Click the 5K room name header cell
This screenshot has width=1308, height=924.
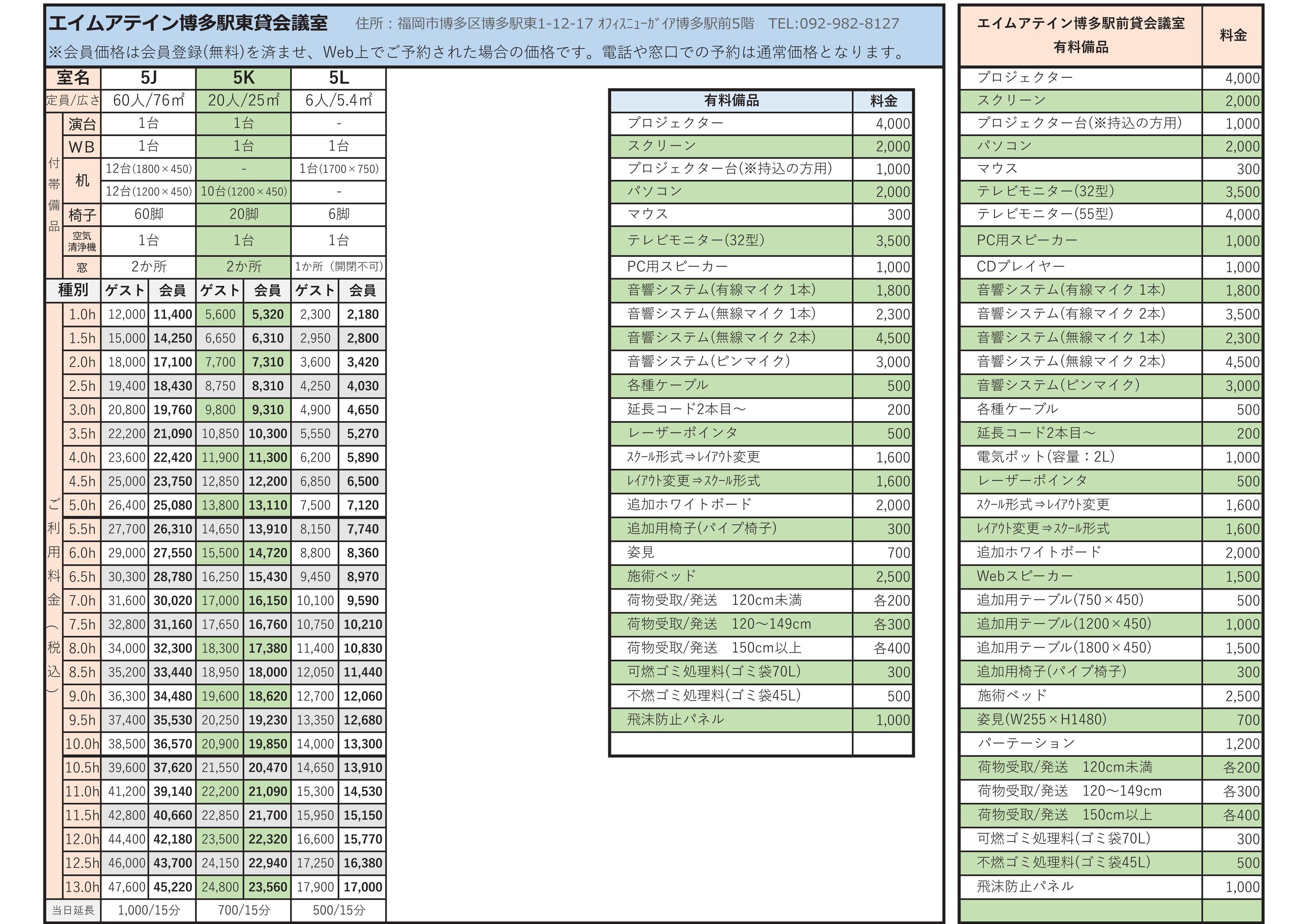243,78
